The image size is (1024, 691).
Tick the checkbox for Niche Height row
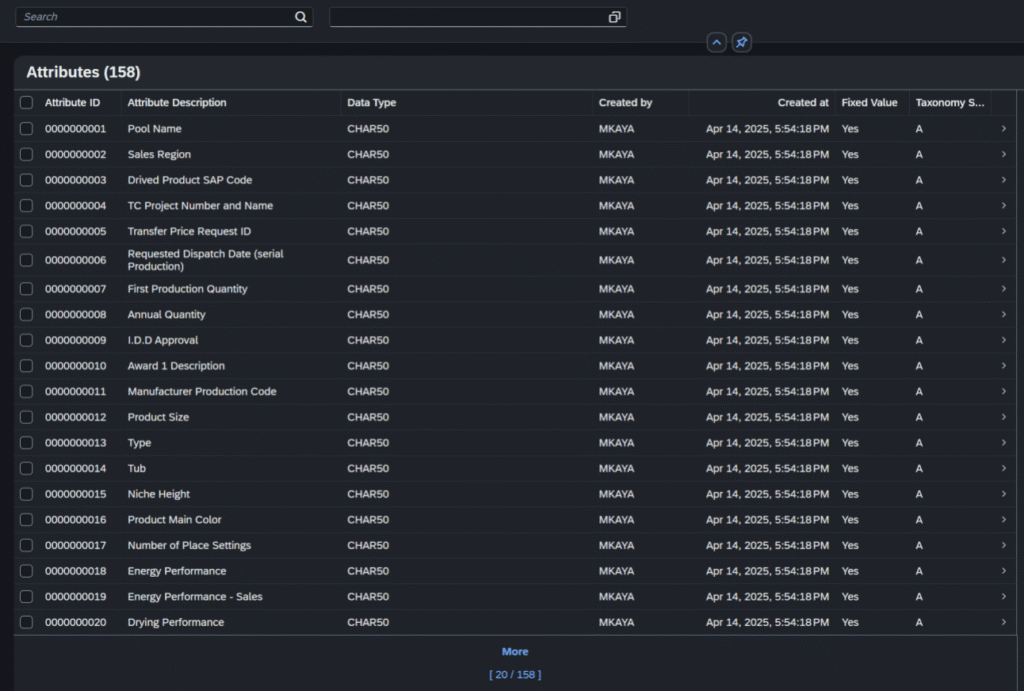tap(26, 494)
